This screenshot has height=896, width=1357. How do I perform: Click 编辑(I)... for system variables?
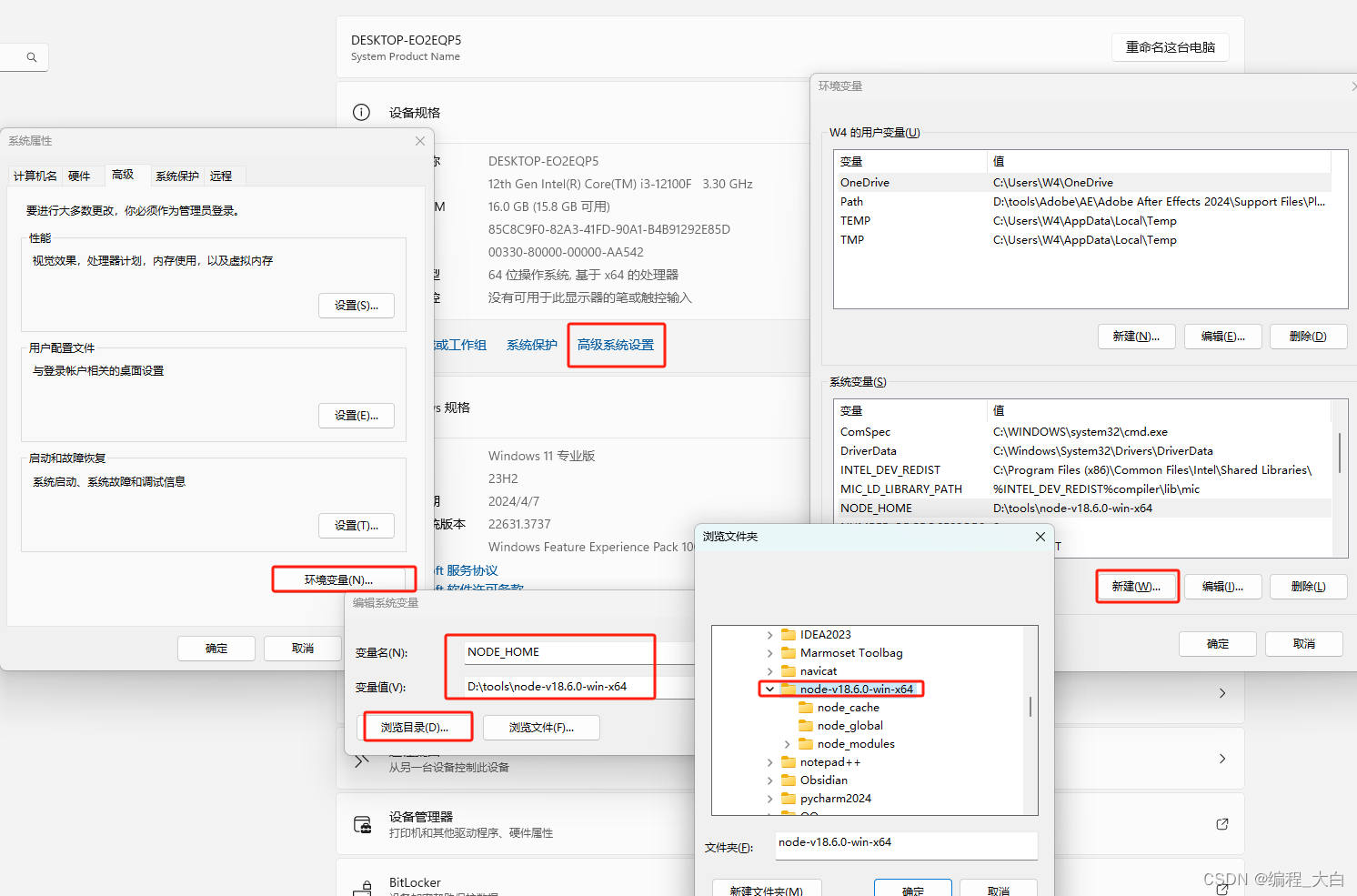click(x=1222, y=587)
